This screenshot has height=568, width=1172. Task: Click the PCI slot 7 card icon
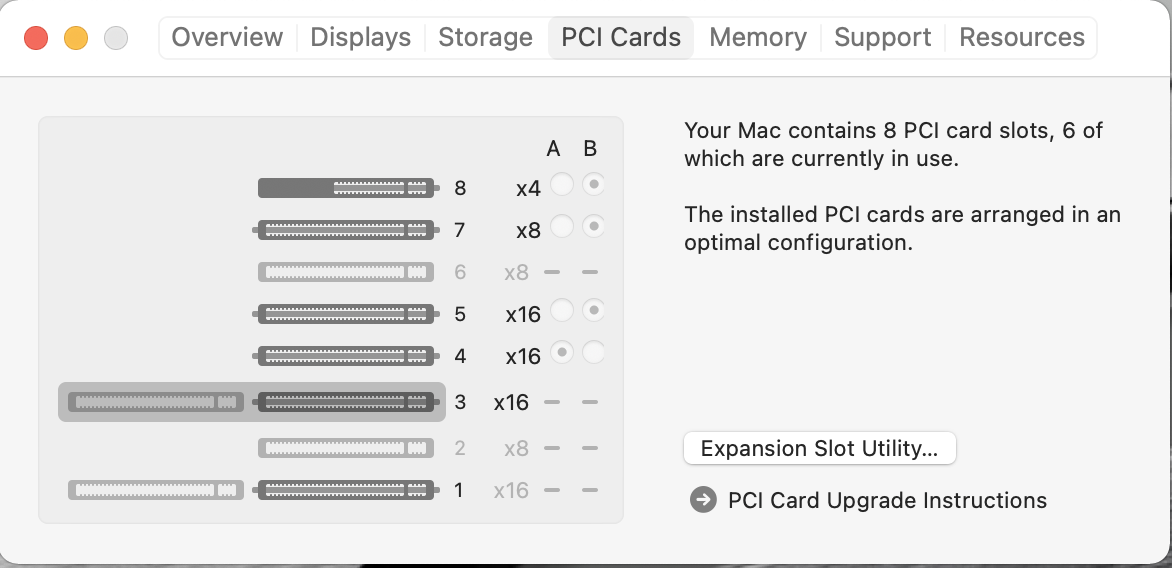point(346,230)
